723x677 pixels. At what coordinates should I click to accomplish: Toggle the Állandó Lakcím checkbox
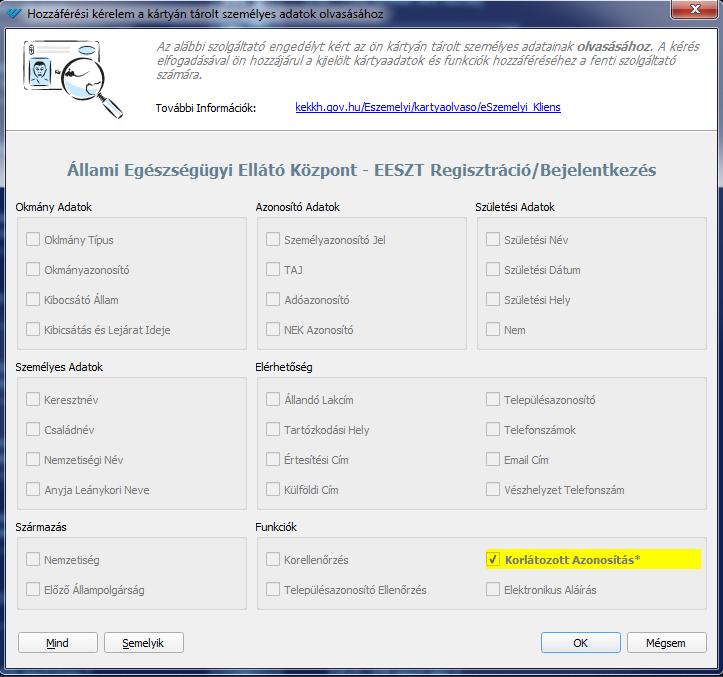(273, 399)
